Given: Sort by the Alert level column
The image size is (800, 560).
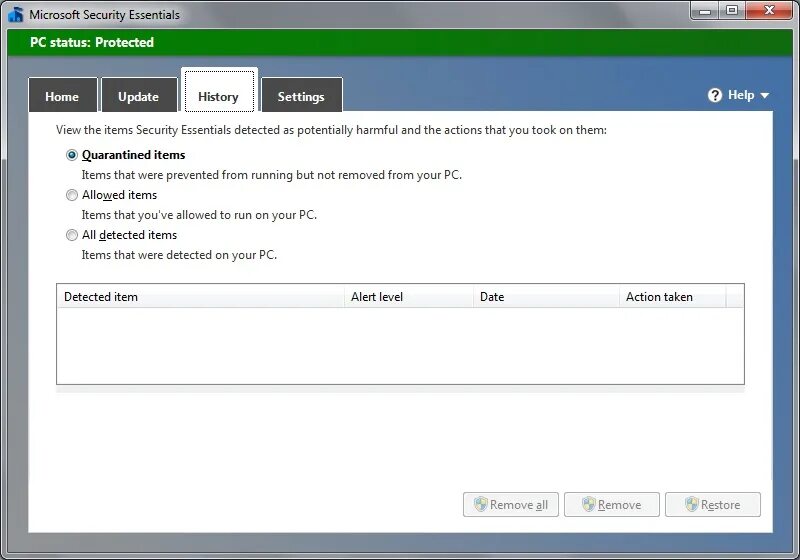Looking at the screenshot, I should pyautogui.click(x=409, y=296).
